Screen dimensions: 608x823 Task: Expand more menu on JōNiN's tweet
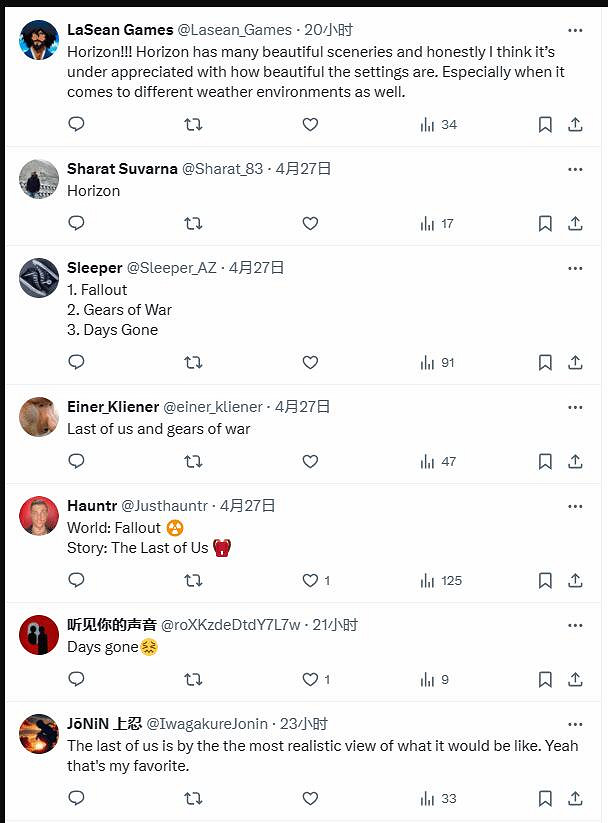pyautogui.click(x=575, y=724)
